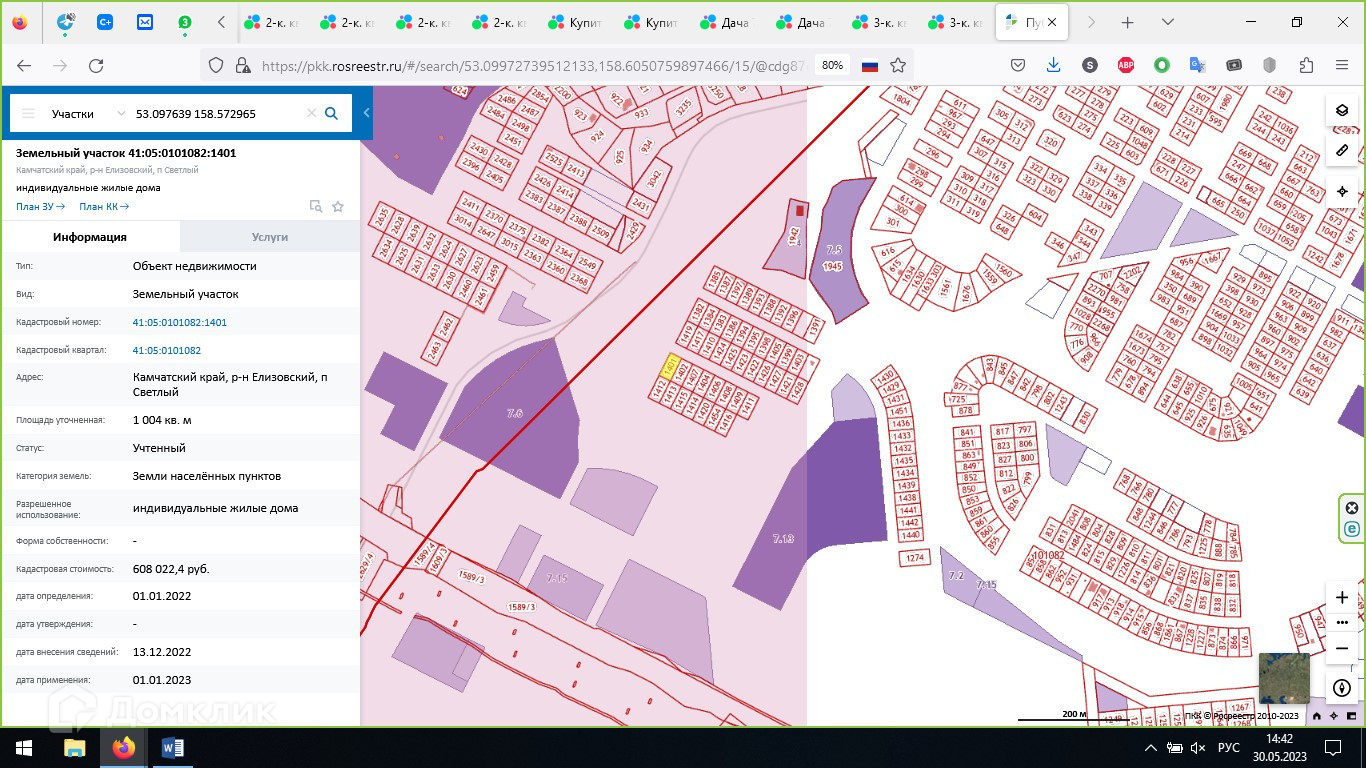Image resolution: width=1366 pixels, height=768 pixels.
Task: Select the Информация tab
Action: (x=90, y=237)
